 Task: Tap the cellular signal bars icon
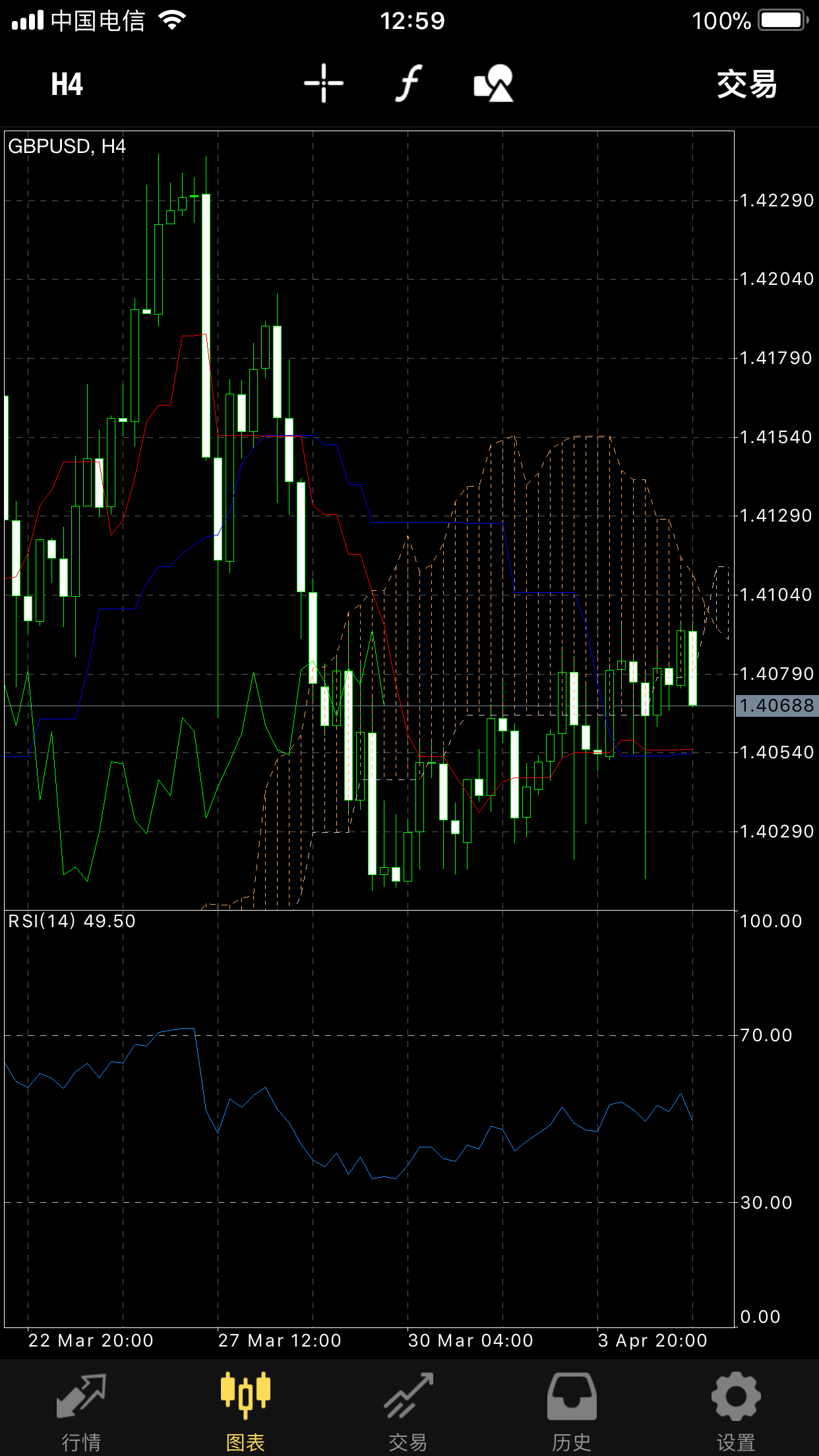tap(28, 20)
